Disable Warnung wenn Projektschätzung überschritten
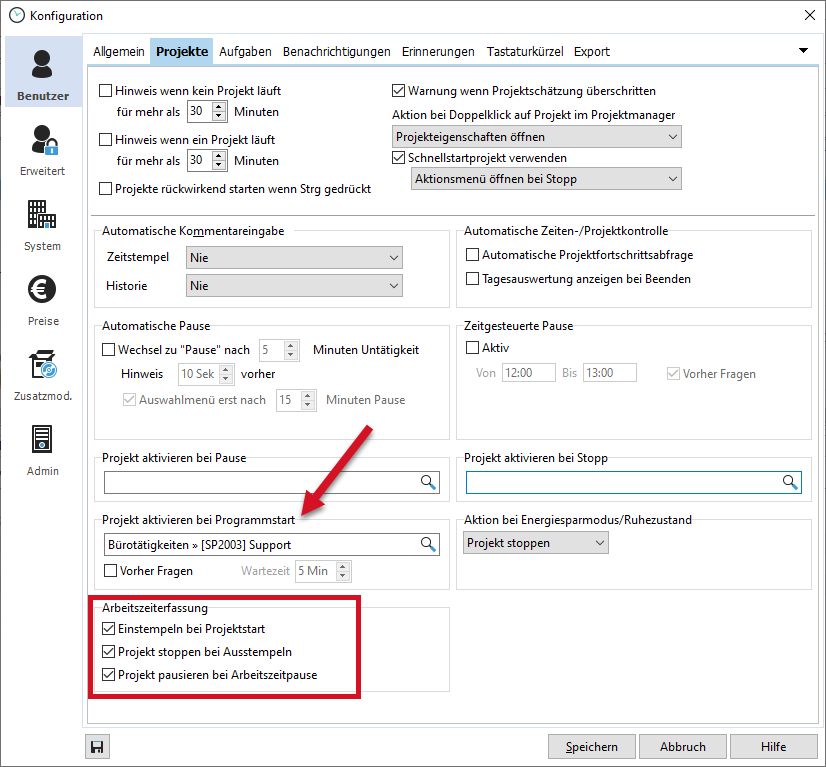 (398, 90)
